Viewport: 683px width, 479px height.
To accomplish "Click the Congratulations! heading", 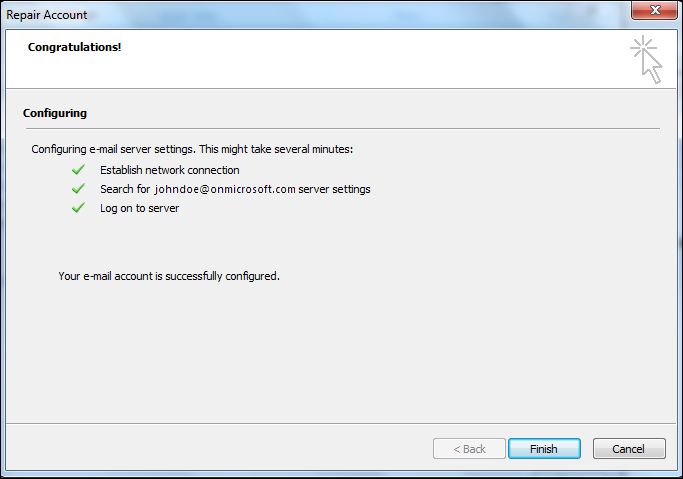I will [75, 47].
